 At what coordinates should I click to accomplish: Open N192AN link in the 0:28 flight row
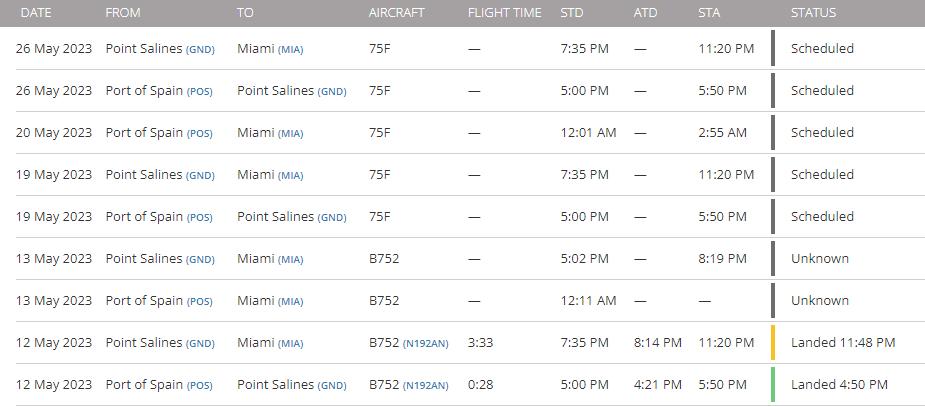pos(426,385)
